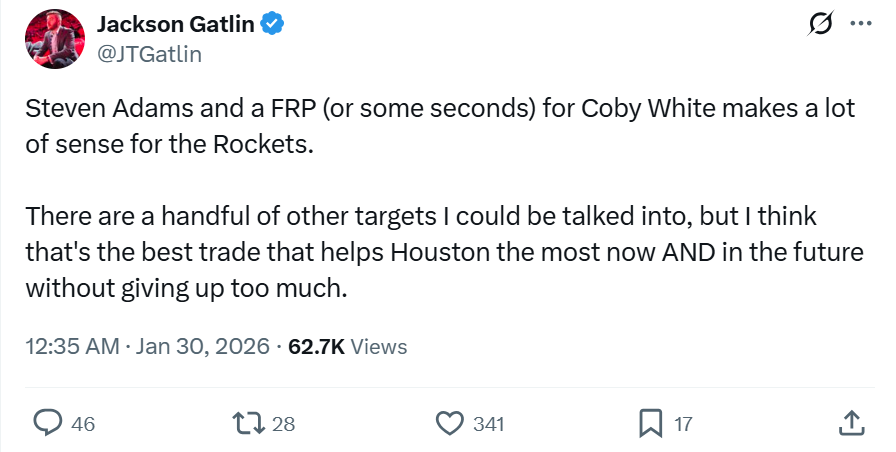This screenshot has height=452, width=896.
Task: Click the share upload icon
Action: click(851, 424)
